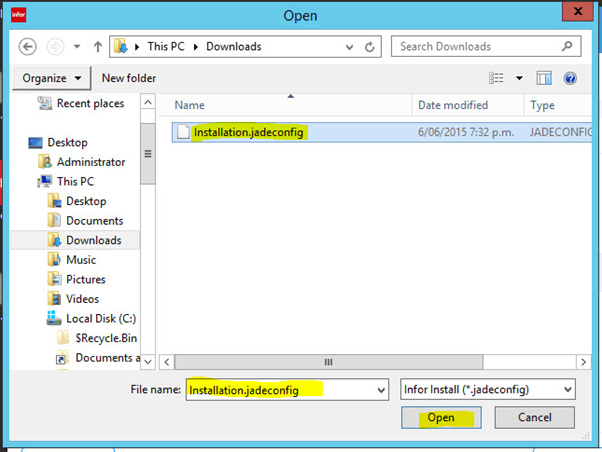This screenshot has height=452, width=602.
Task: Select Downloads in the navigation tree
Action: coord(93,240)
